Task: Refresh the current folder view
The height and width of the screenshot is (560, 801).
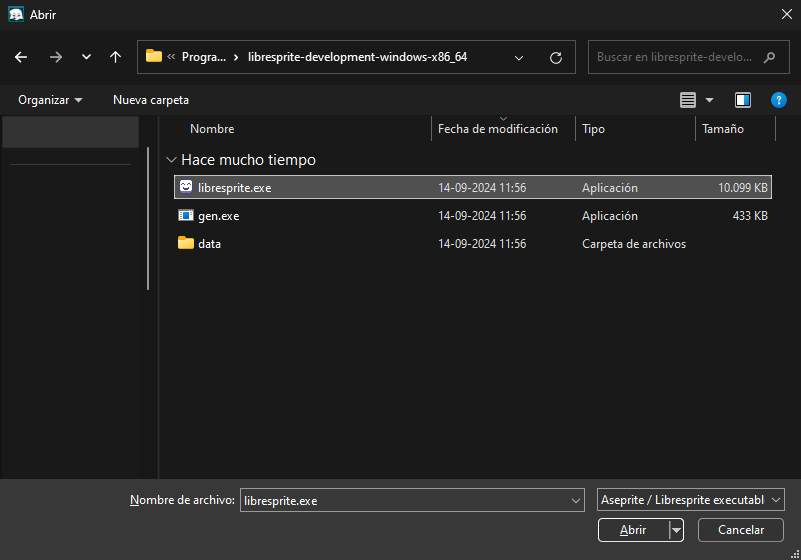Action: (x=556, y=57)
